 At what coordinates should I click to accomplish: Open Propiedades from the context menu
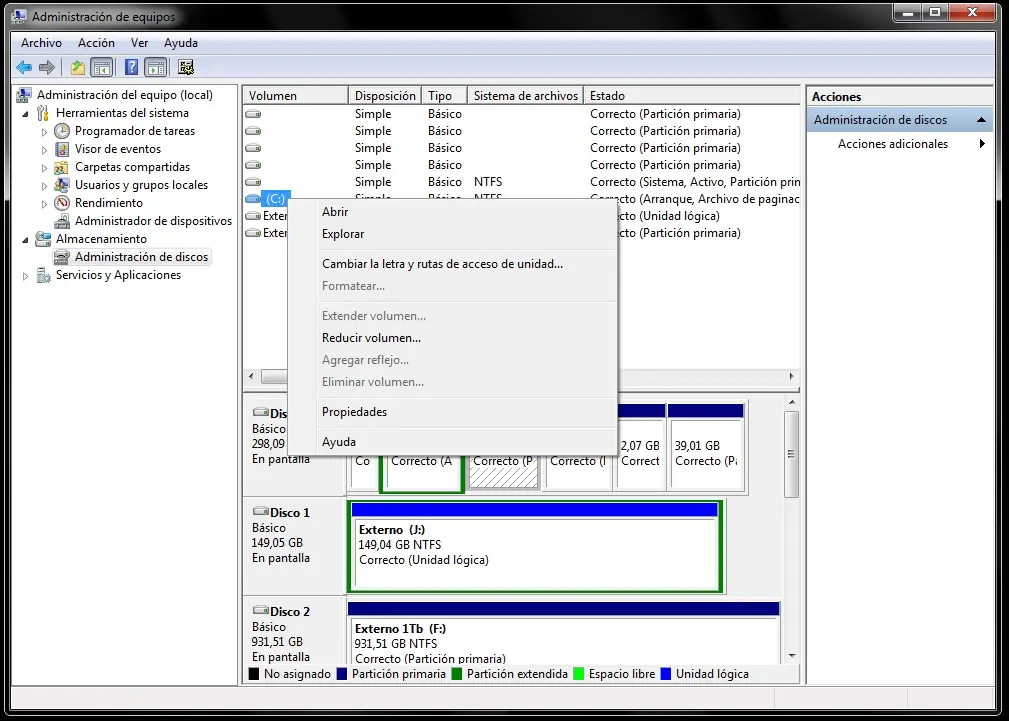[x=452, y=412]
